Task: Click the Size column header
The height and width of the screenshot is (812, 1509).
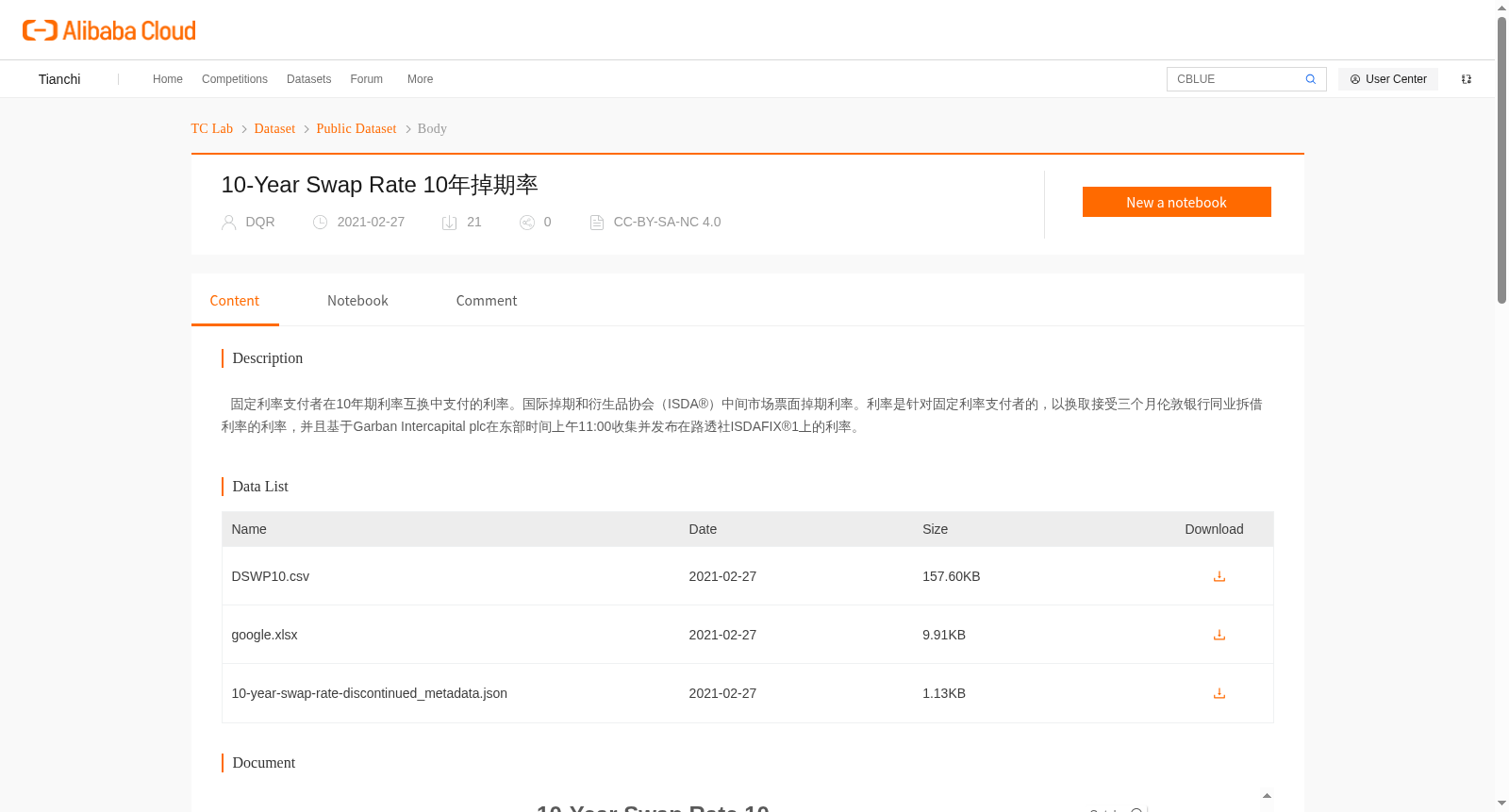Action: [936, 529]
